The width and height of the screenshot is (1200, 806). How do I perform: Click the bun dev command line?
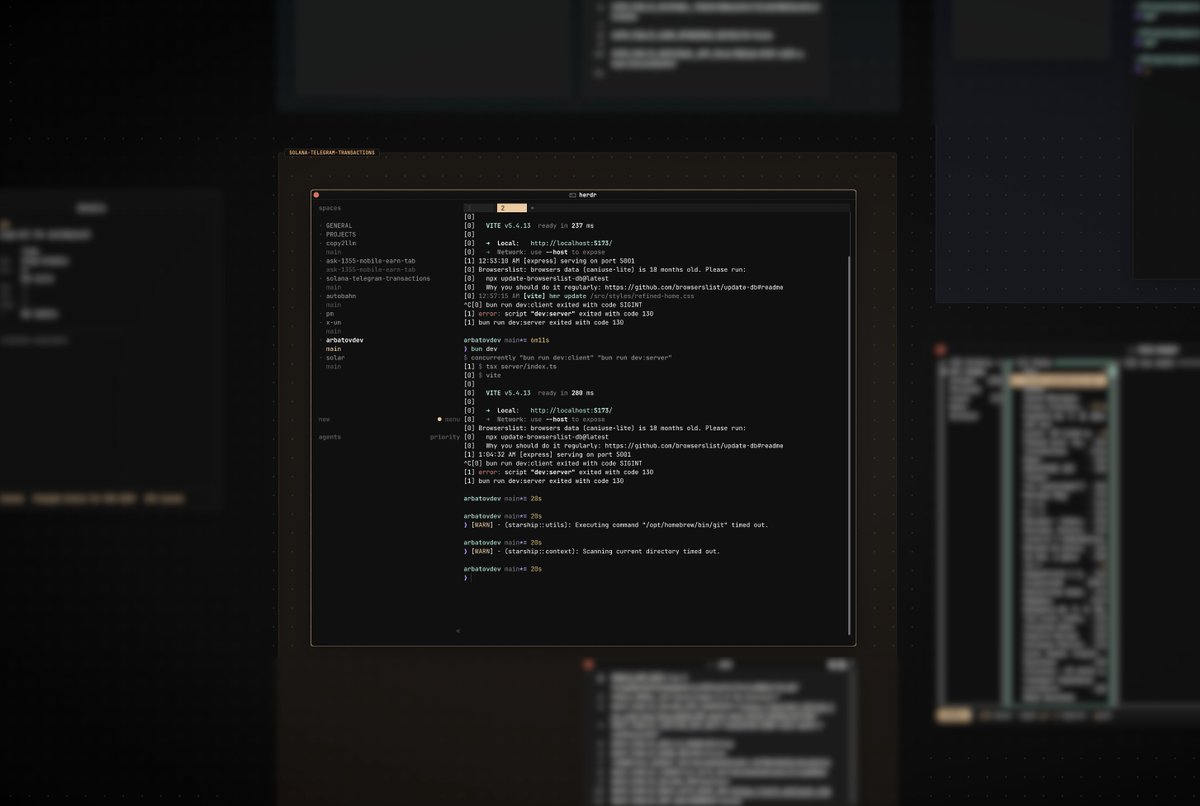point(482,349)
